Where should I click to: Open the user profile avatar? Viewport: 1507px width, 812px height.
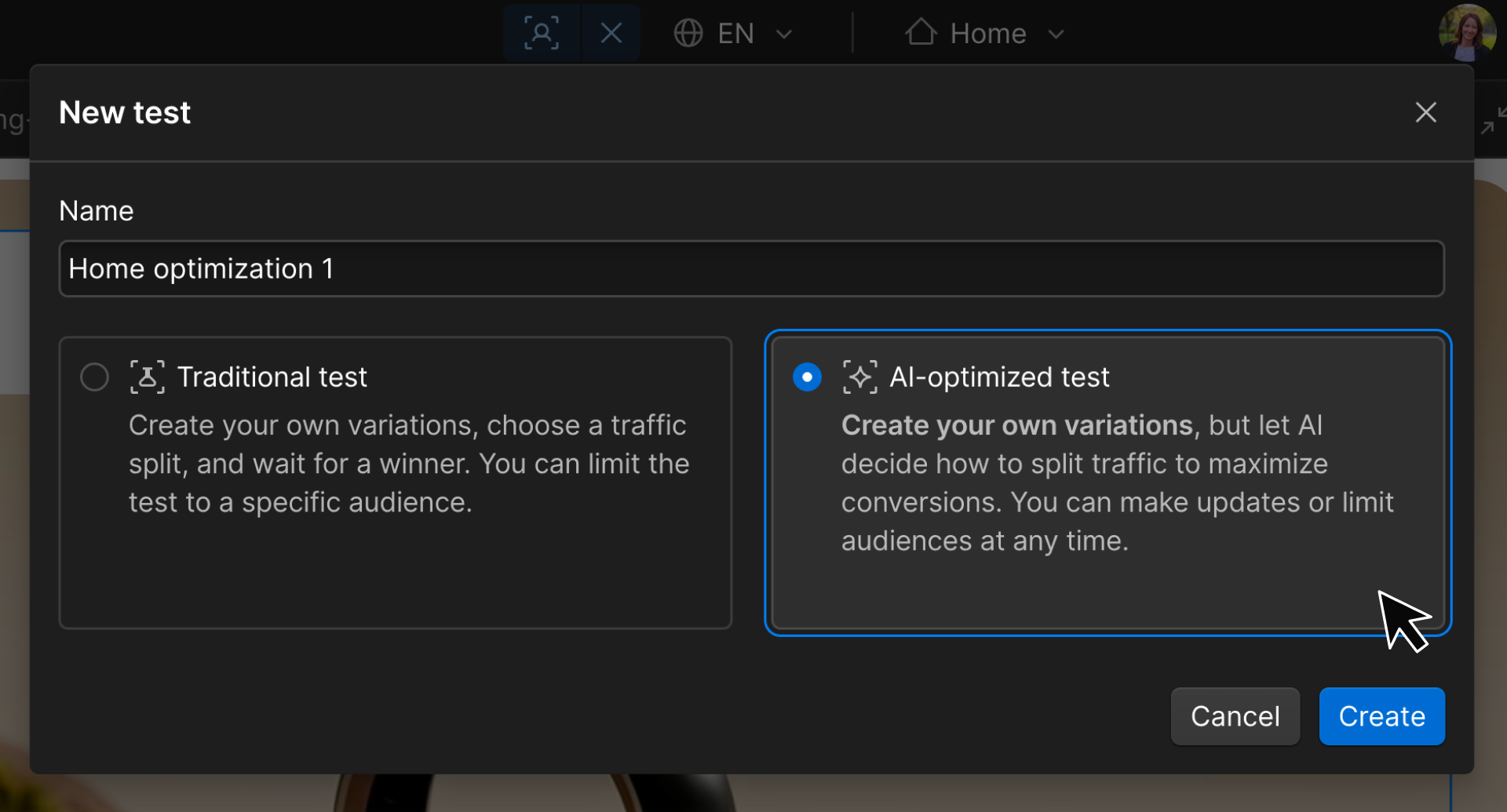(1467, 33)
